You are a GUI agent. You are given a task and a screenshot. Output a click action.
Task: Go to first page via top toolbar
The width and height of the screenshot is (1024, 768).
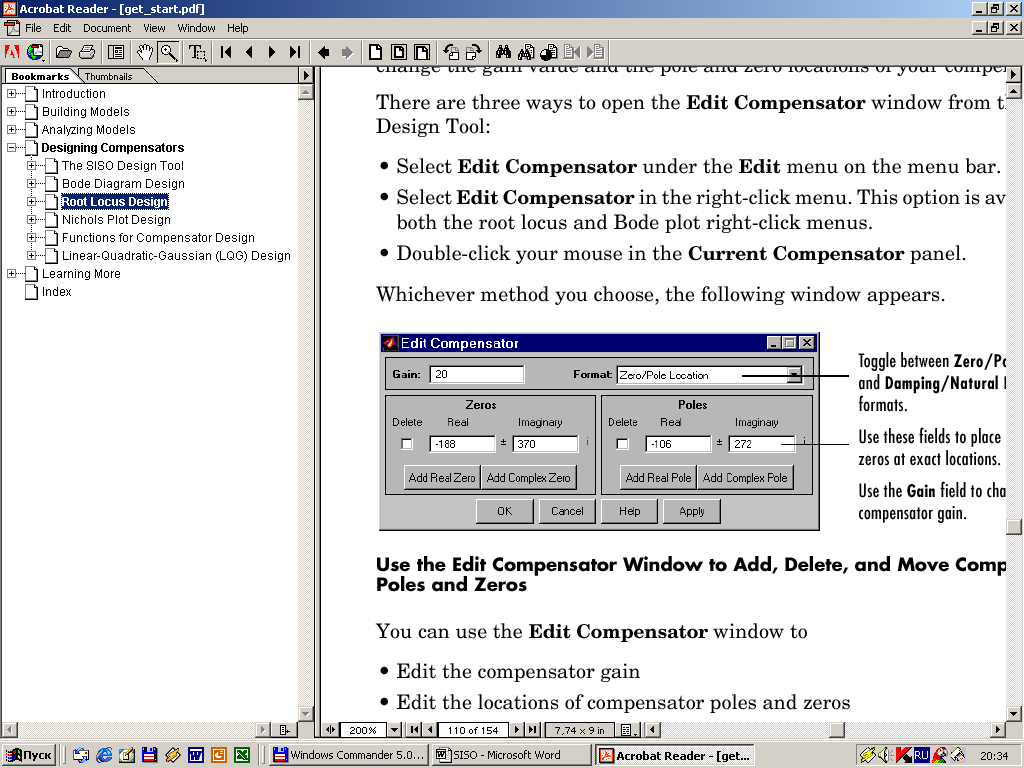coord(226,52)
